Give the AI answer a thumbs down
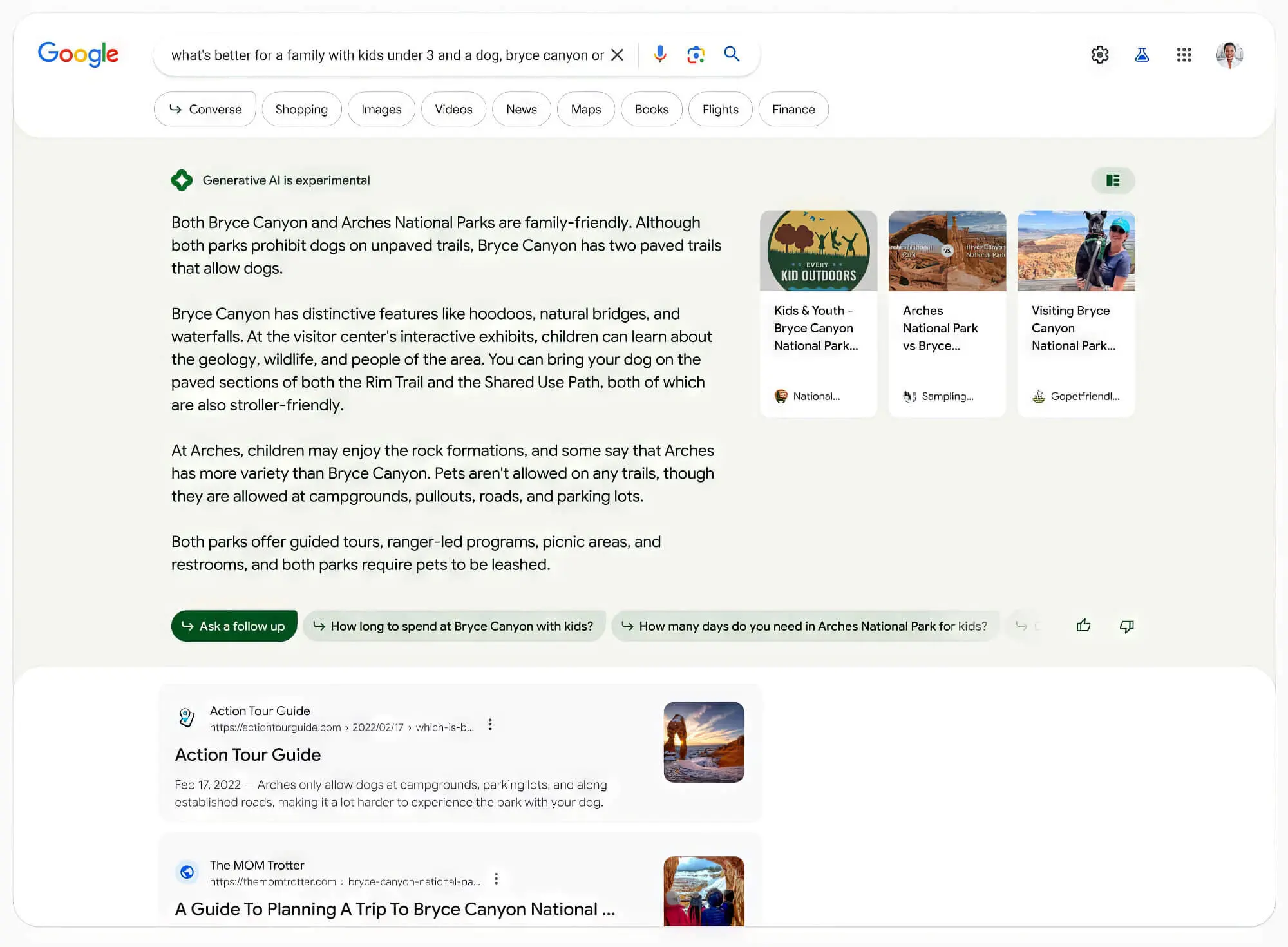Screen dimensions: 1288x947 tap(1126, 626)
